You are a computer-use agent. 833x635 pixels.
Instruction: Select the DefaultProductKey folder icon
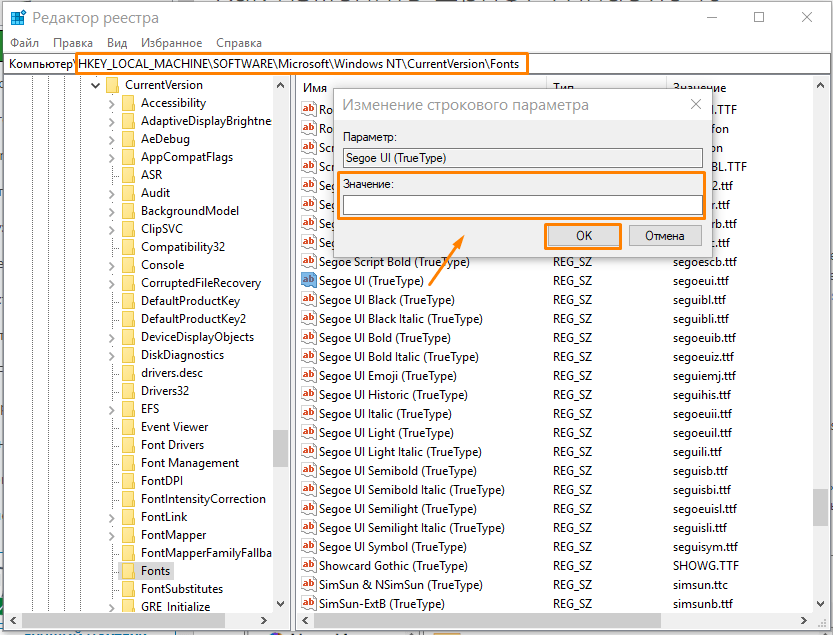click(128, 301)
